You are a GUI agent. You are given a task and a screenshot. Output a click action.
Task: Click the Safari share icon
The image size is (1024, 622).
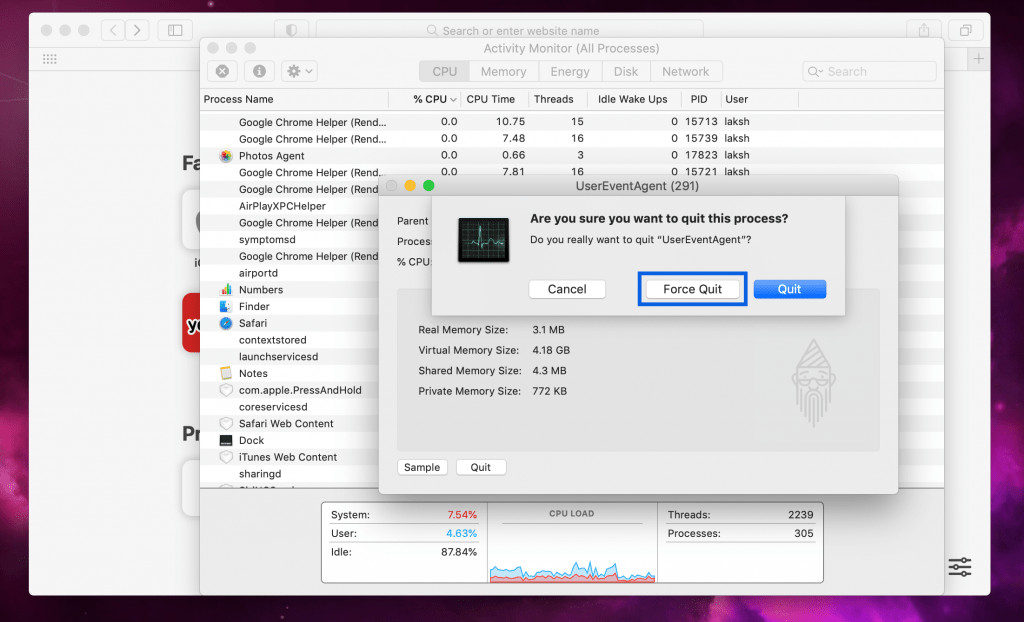point(923,30)
